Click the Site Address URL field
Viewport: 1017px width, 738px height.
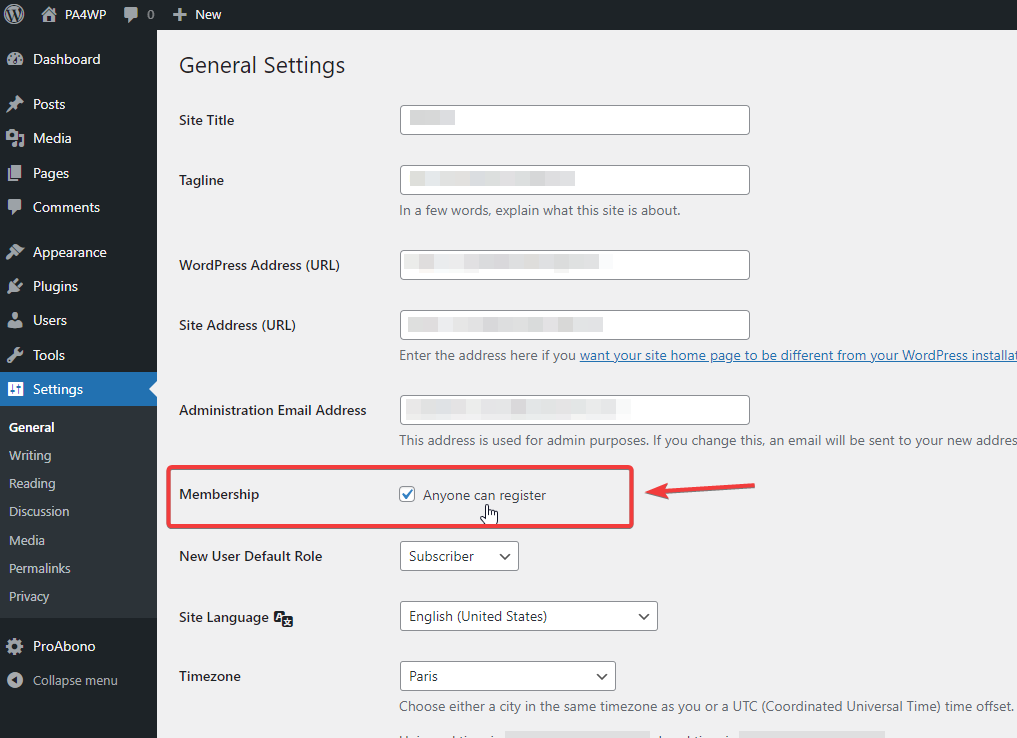point(575,325)
